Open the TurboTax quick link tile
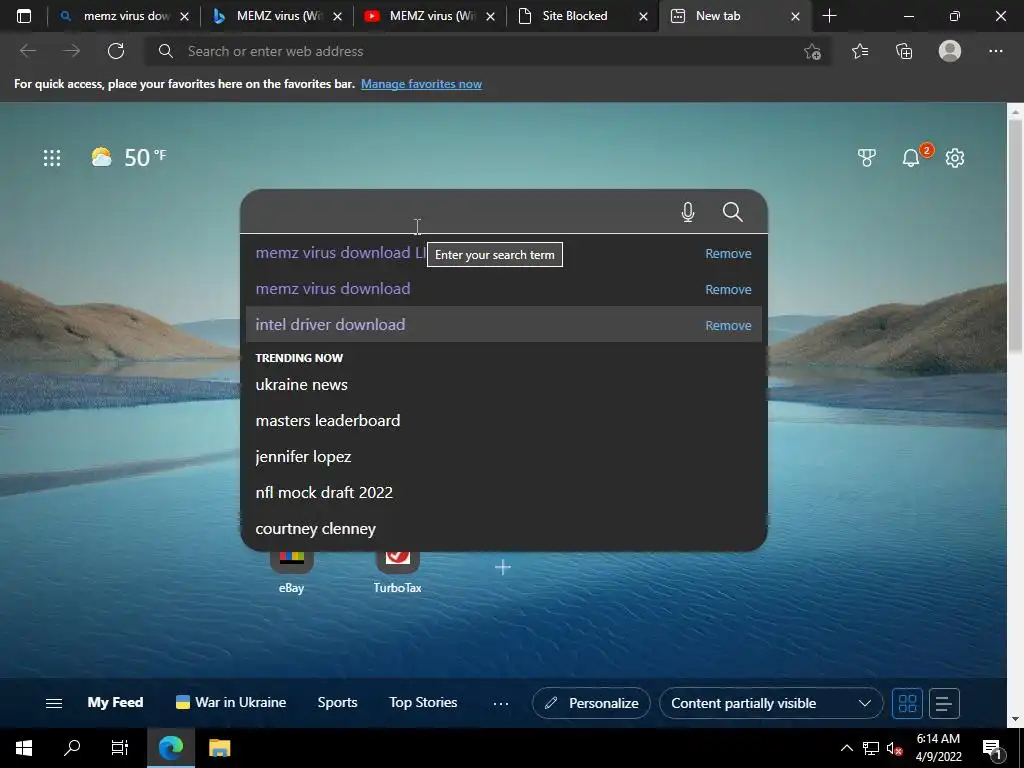The height and width of the screenshot is (768, 1024). pyautogui.click(x=397, y=571)
